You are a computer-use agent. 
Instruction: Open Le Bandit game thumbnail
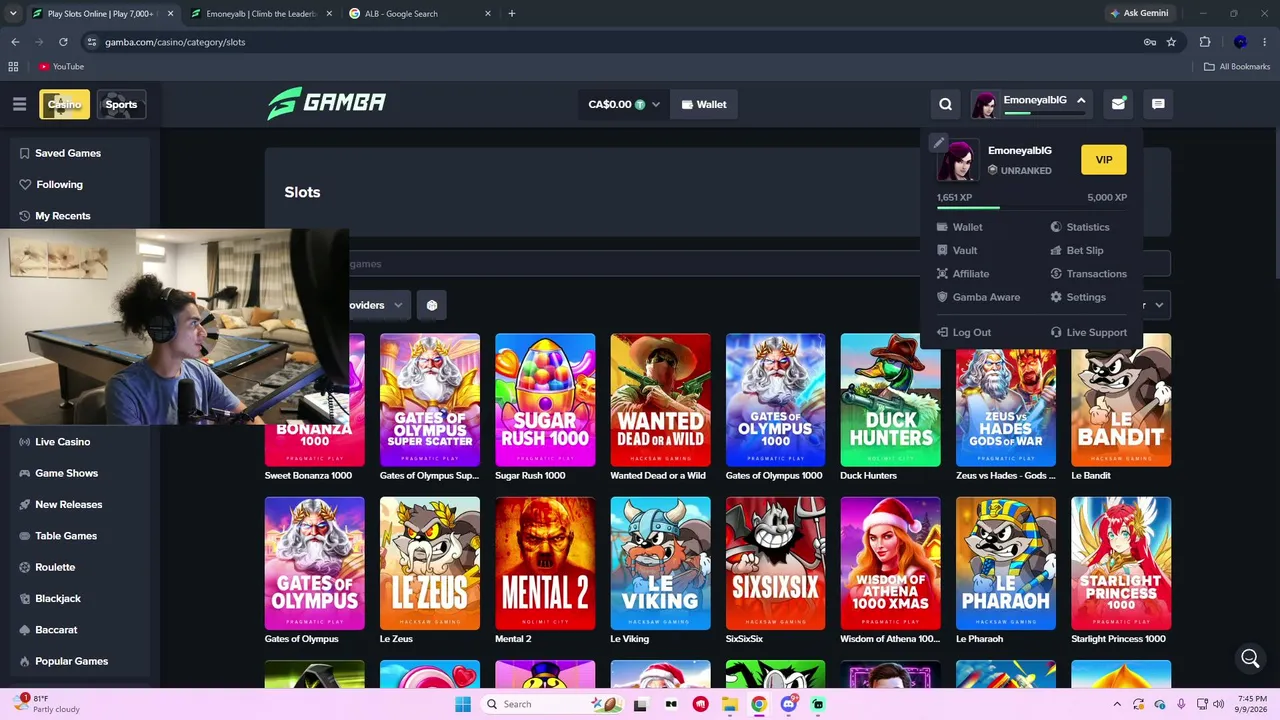click(1121, 400)
